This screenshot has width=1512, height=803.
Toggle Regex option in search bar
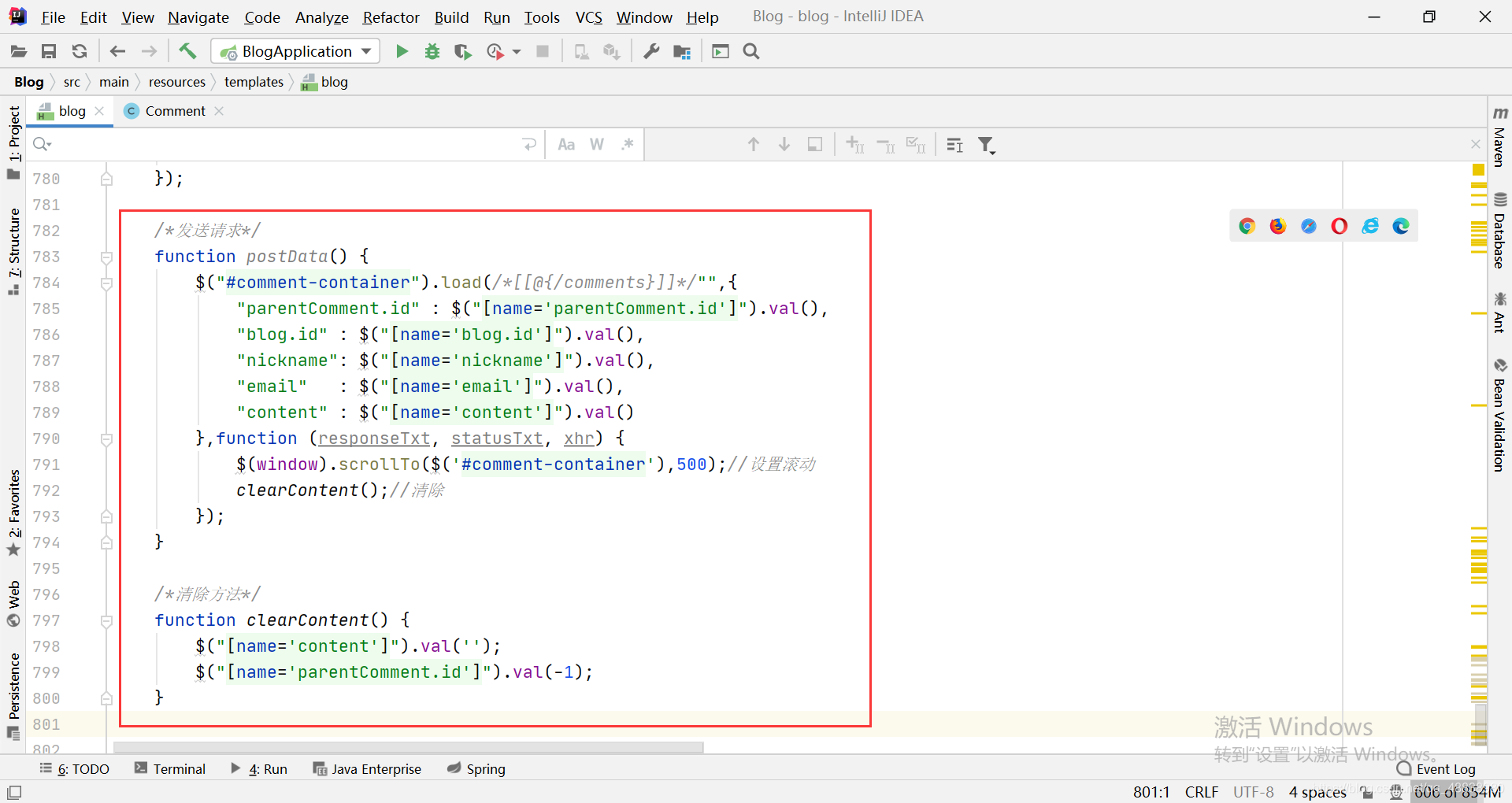tap(627, 144)
